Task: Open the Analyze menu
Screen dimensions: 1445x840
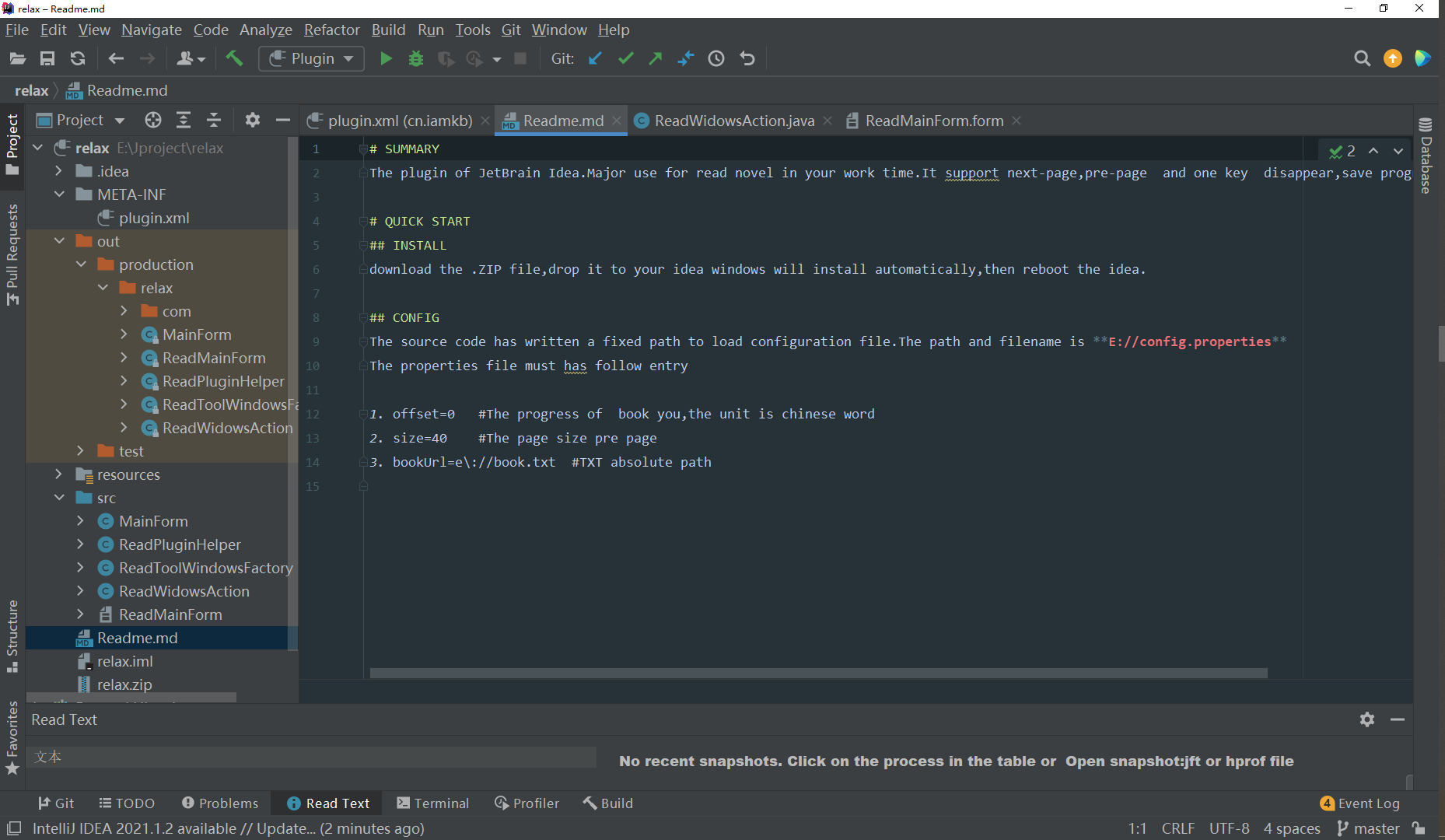Action: [x=265, y=30]
